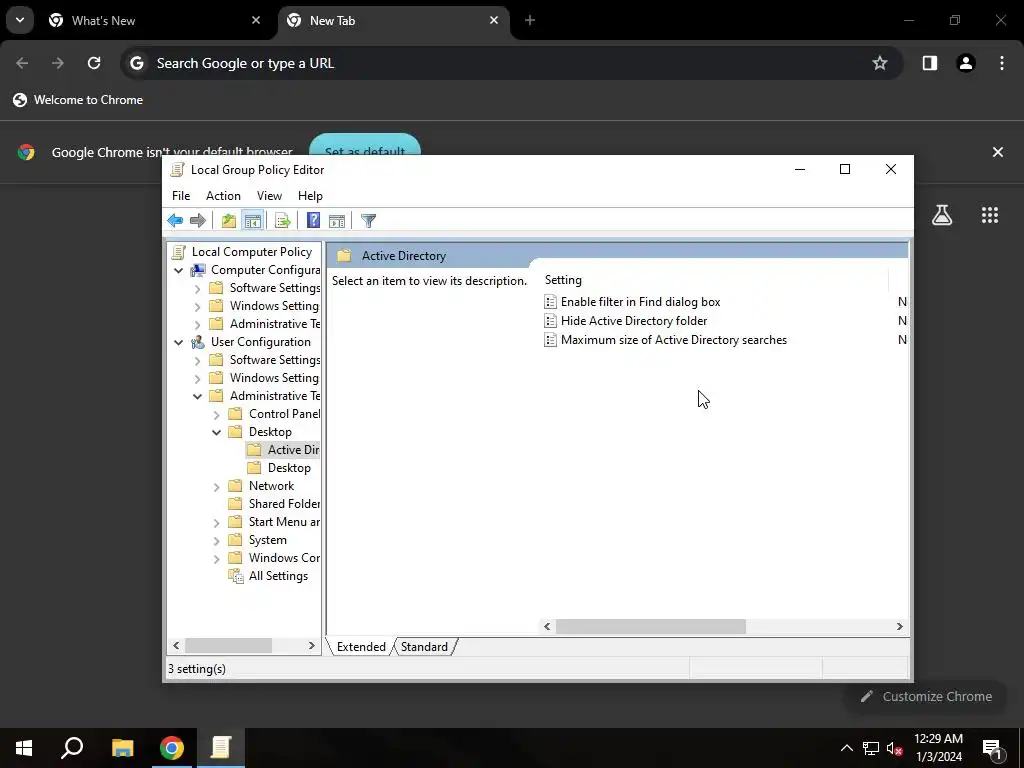Screen dimensions: 1024x768
Task: Click the Up One Level folder icon
Action: click(229, 221)
